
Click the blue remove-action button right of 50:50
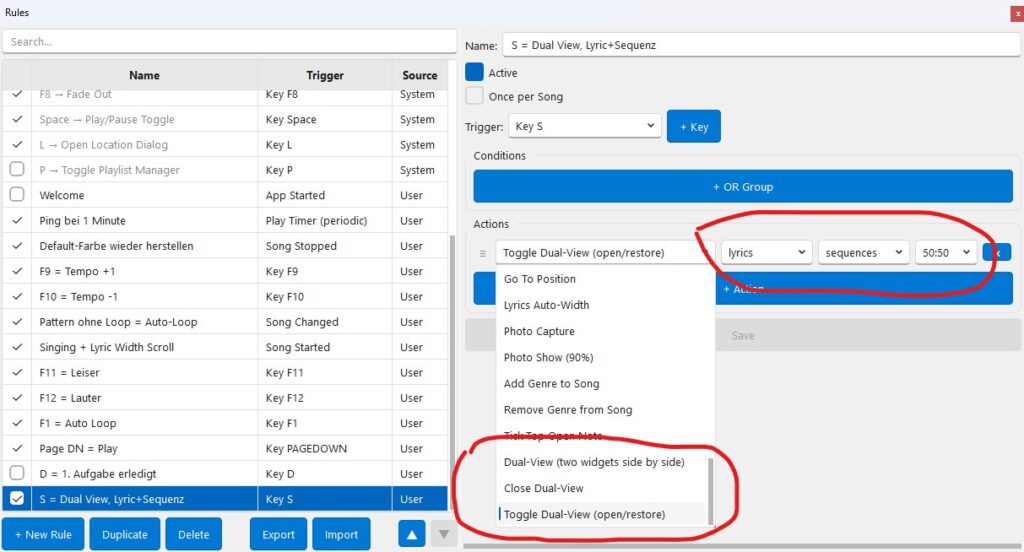pyautogui.click(x=997, y=253)
